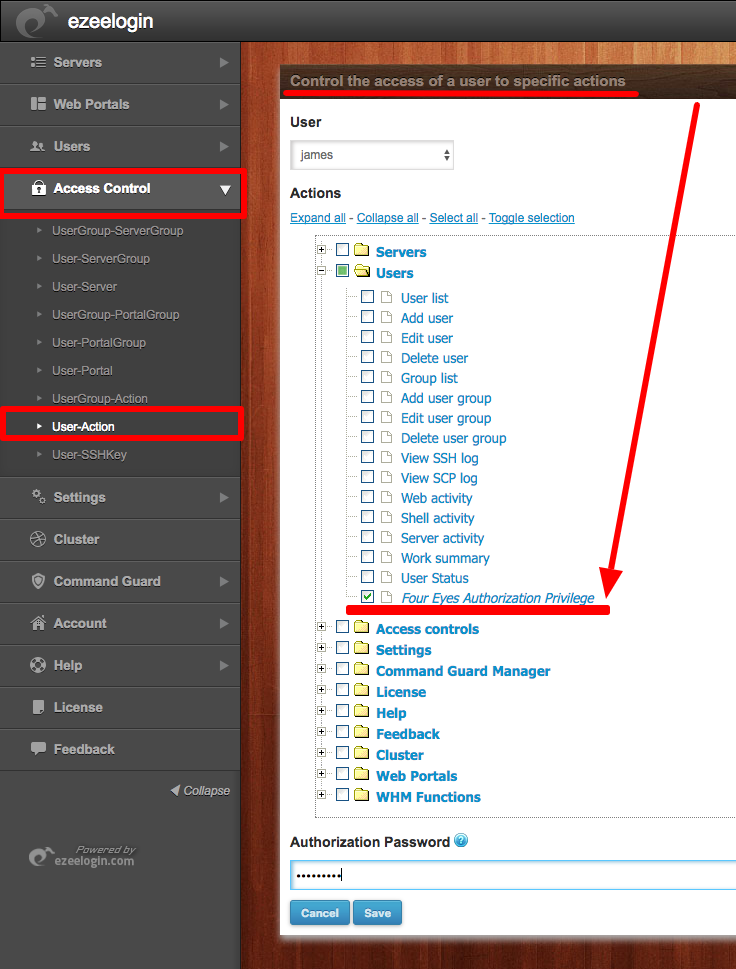
Task: Click the Feedback speech bubble icon
Action: click(38, 748)
